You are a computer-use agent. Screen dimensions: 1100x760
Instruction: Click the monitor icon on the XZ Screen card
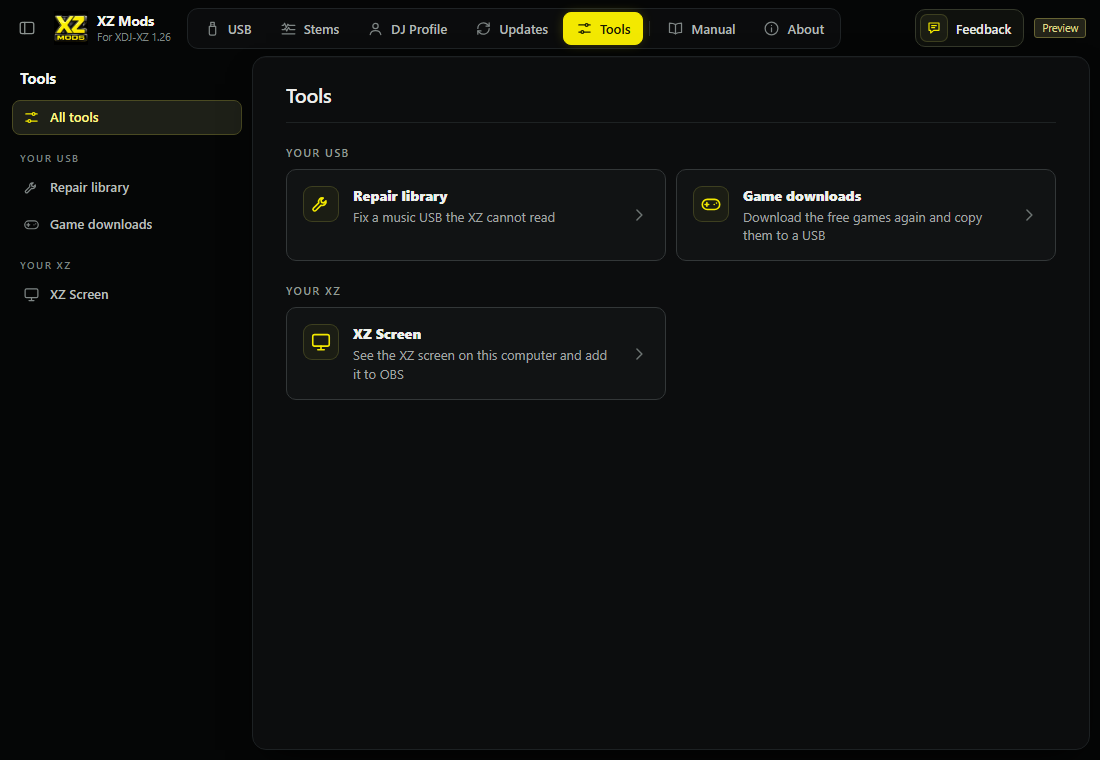[321, 342]
